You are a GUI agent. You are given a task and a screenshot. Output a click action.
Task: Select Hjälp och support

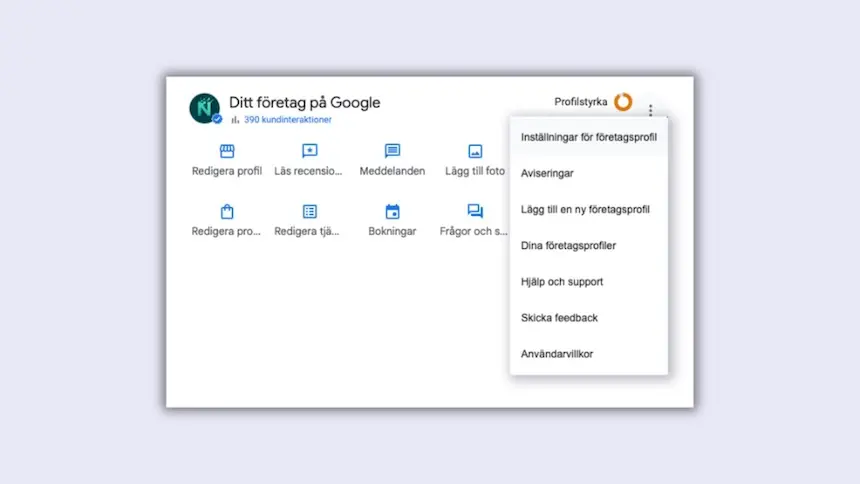tap(589, 282)
